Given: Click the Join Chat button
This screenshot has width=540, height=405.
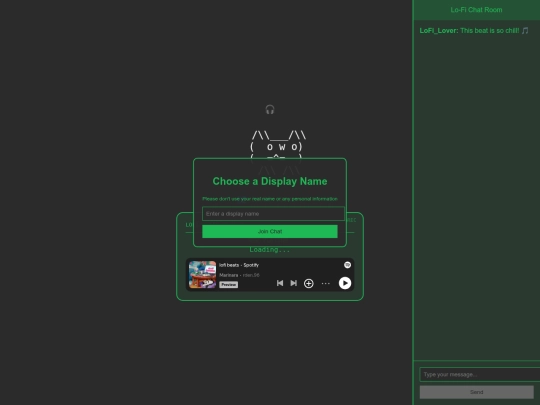Looking at the screenshot, I should [x=270, y=231].
